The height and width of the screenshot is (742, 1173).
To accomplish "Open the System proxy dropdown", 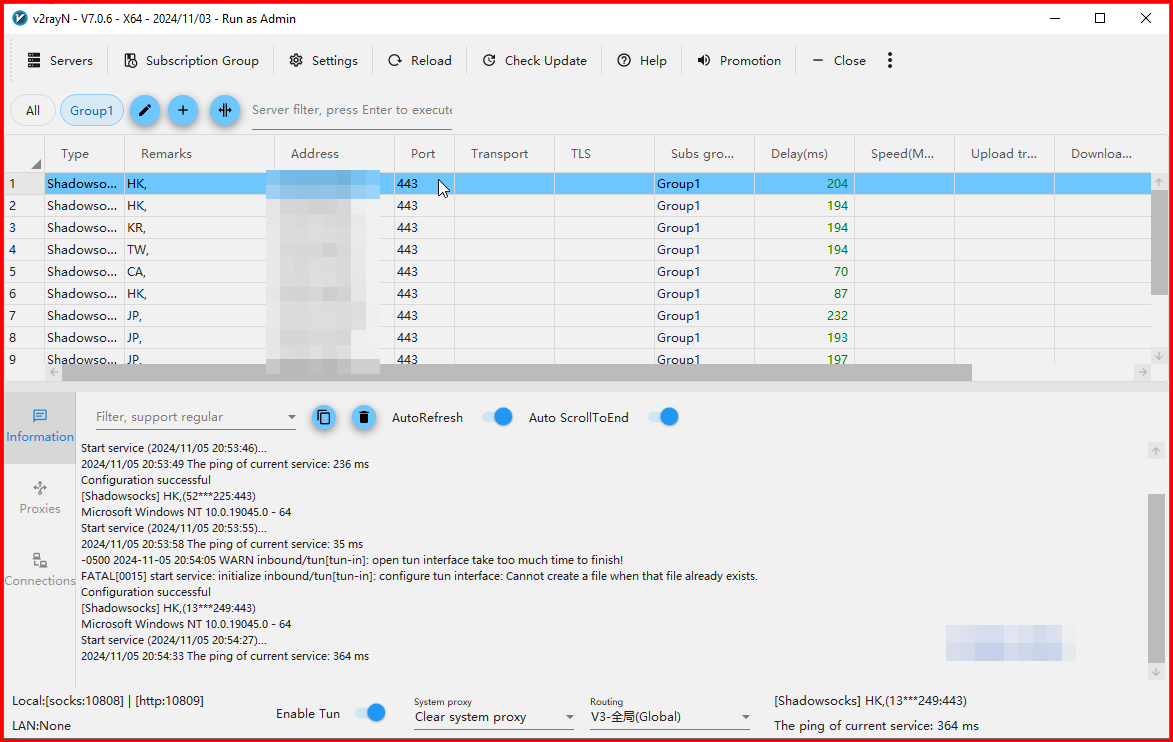I will [x=494, y=717].
